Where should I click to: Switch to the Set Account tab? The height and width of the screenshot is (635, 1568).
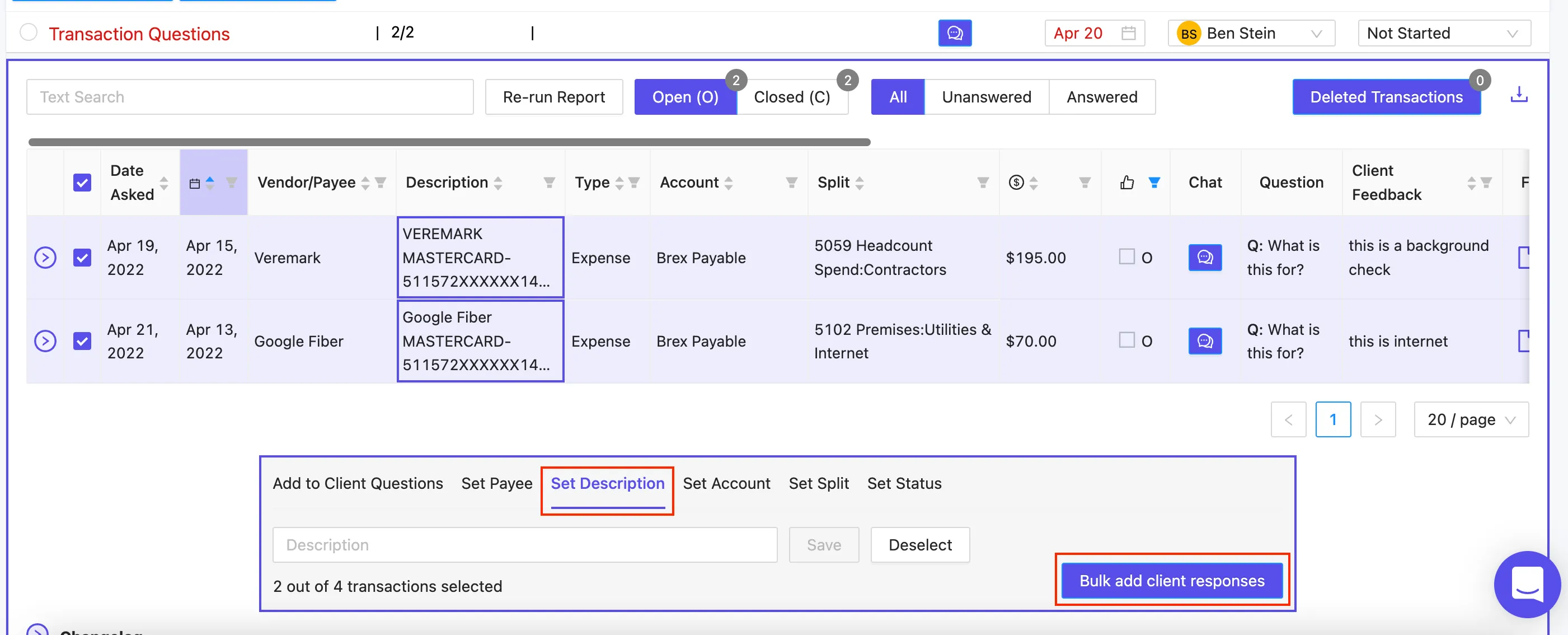tap(726, 483)
